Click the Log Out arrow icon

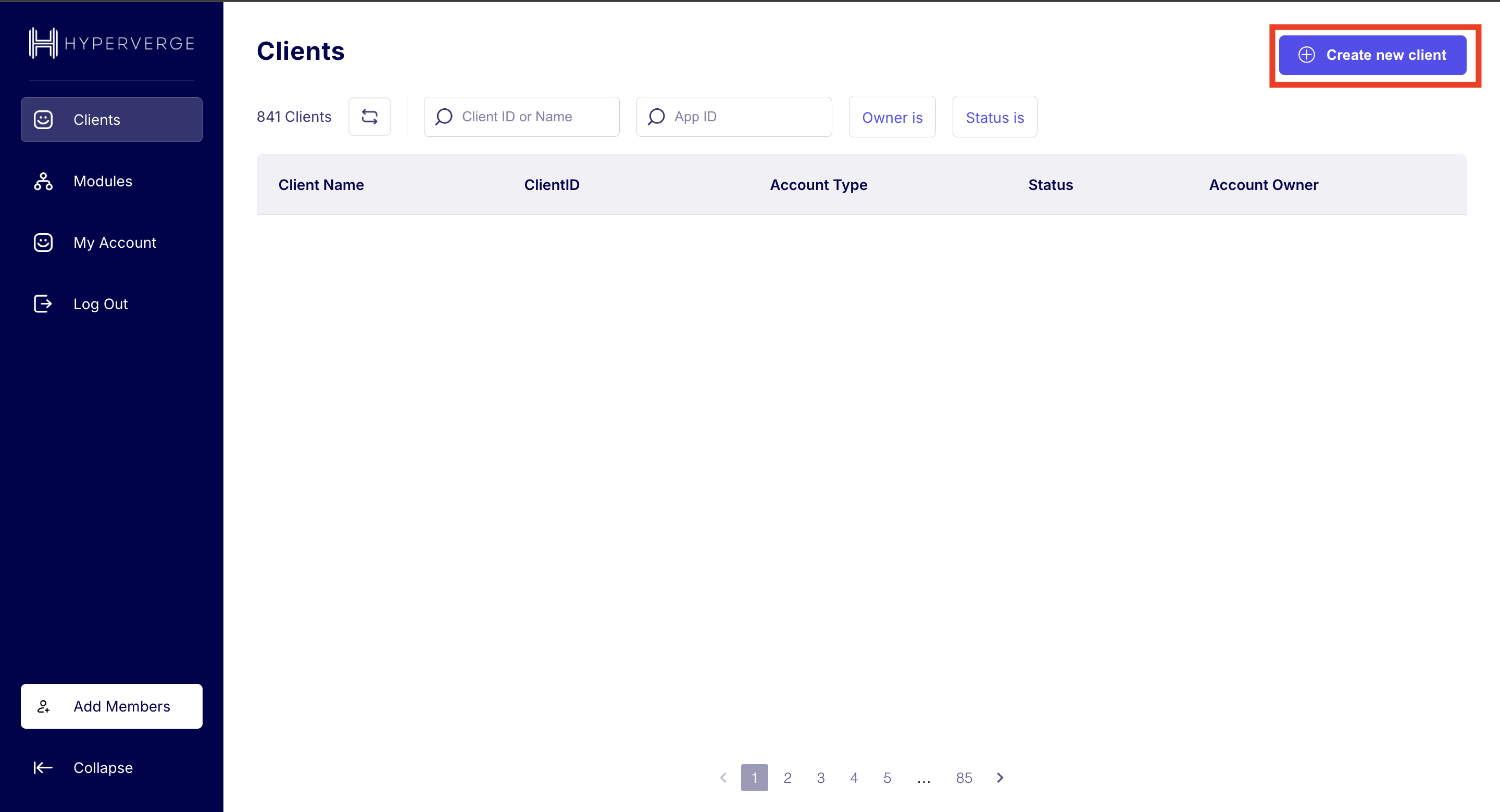(44, 303)
